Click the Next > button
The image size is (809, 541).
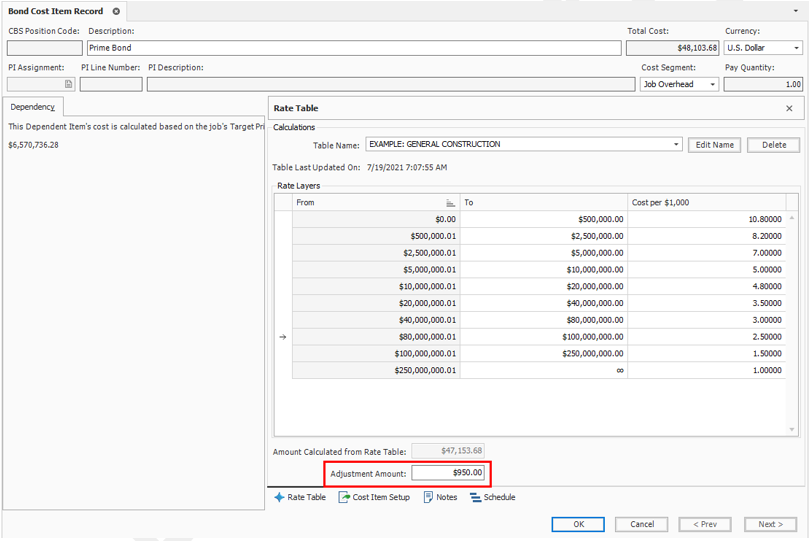point(770,524)
